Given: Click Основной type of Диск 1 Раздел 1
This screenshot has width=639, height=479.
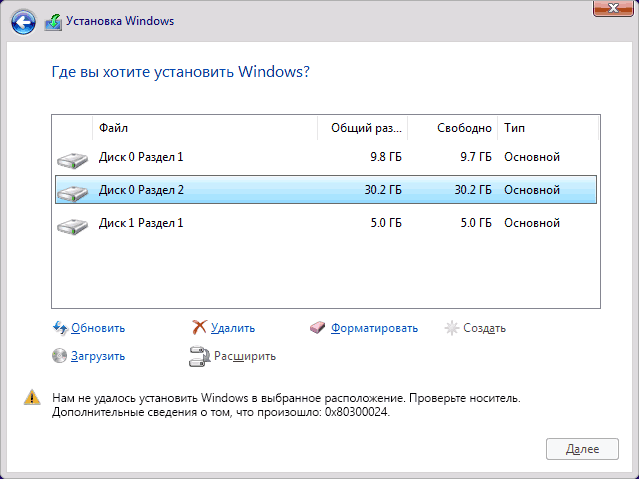Looking at the screenshot, I should click(x=532, y=223).
